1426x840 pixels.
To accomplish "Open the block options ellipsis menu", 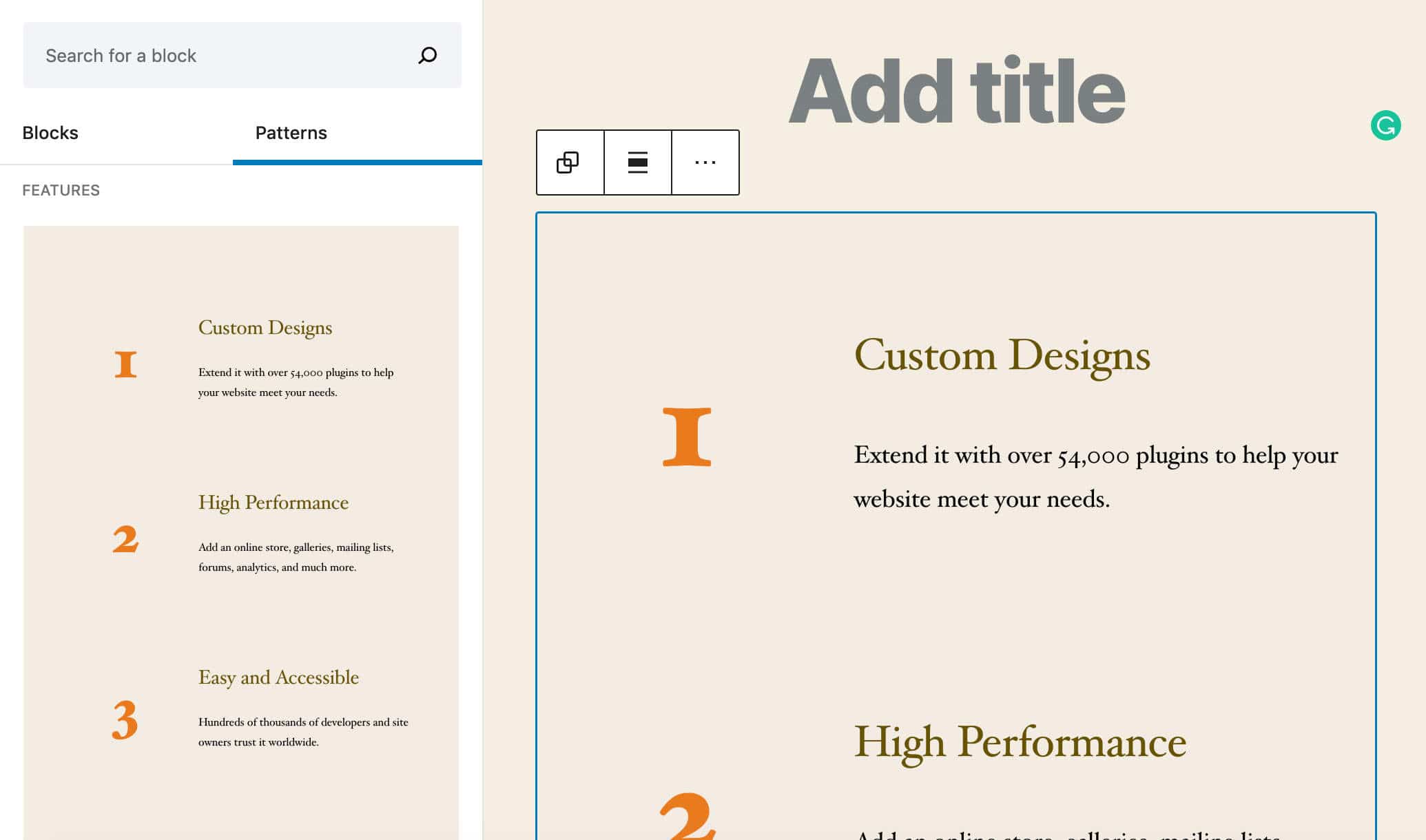I will click(x=705, y=162).
